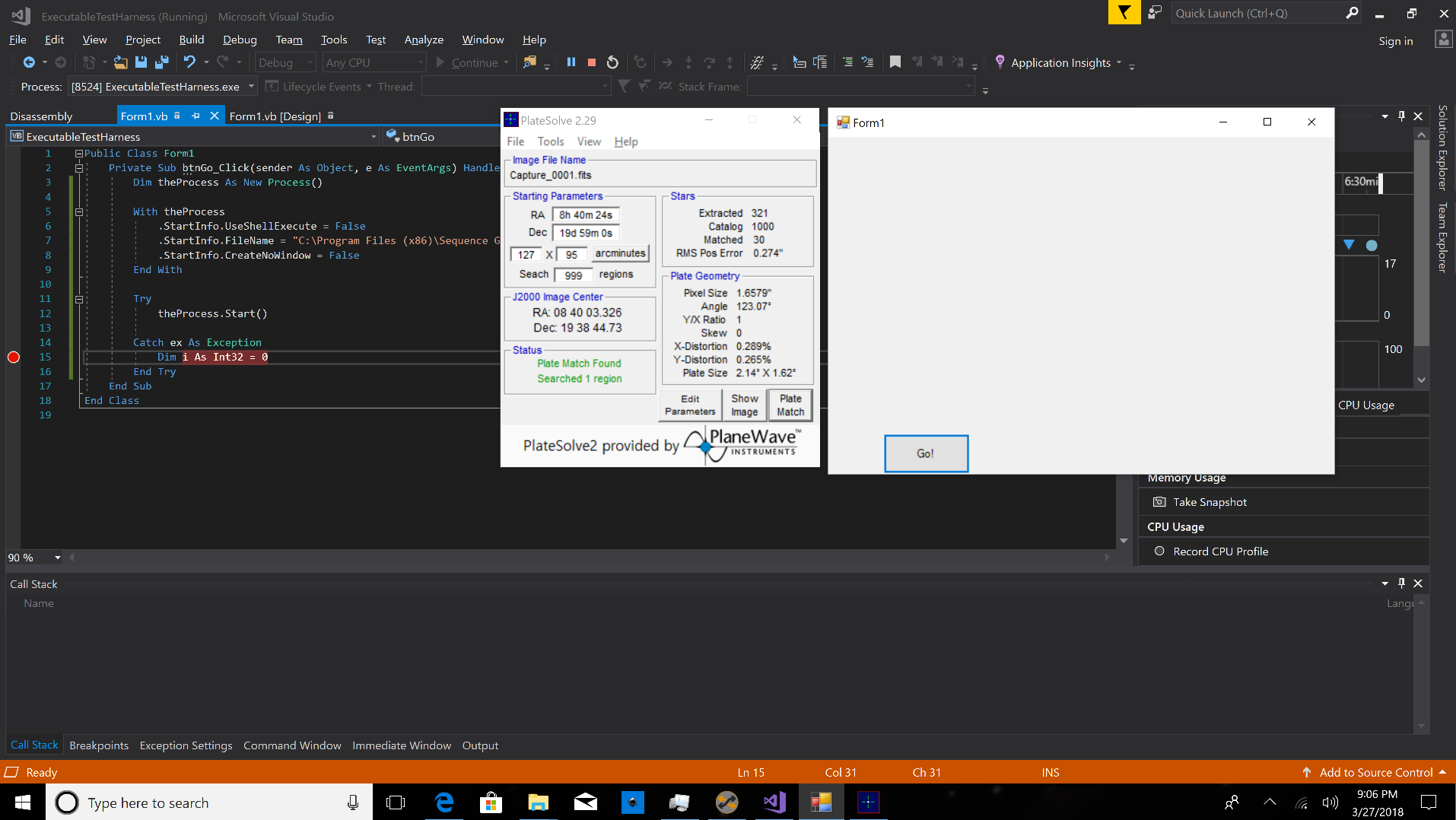The height and width of the screenshot is (820, 1456).
Task: Click the Save (single floppy) icon
Action: (x=141, y=62)
